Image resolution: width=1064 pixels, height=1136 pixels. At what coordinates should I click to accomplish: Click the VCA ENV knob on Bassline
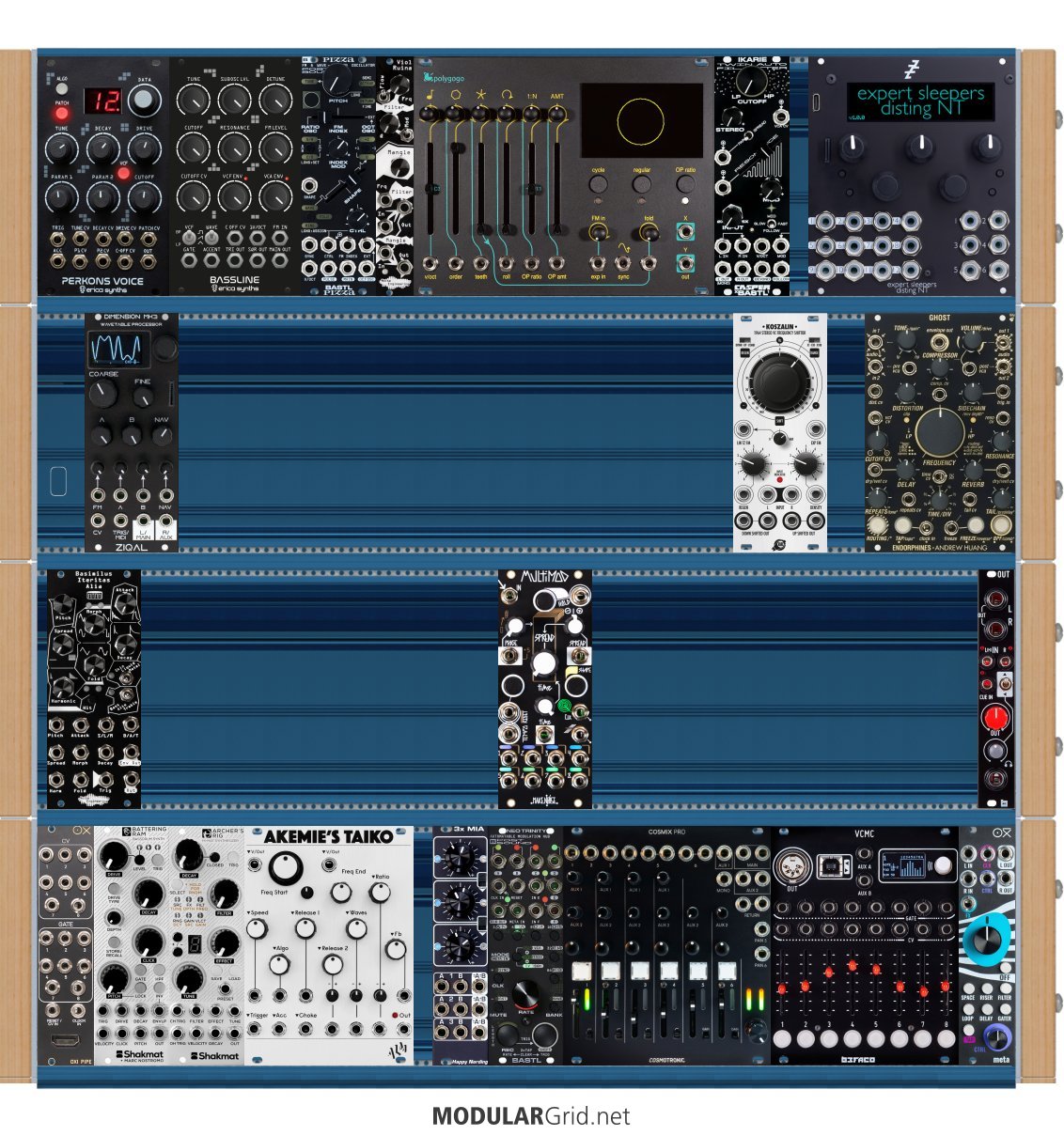click(275, 195)
